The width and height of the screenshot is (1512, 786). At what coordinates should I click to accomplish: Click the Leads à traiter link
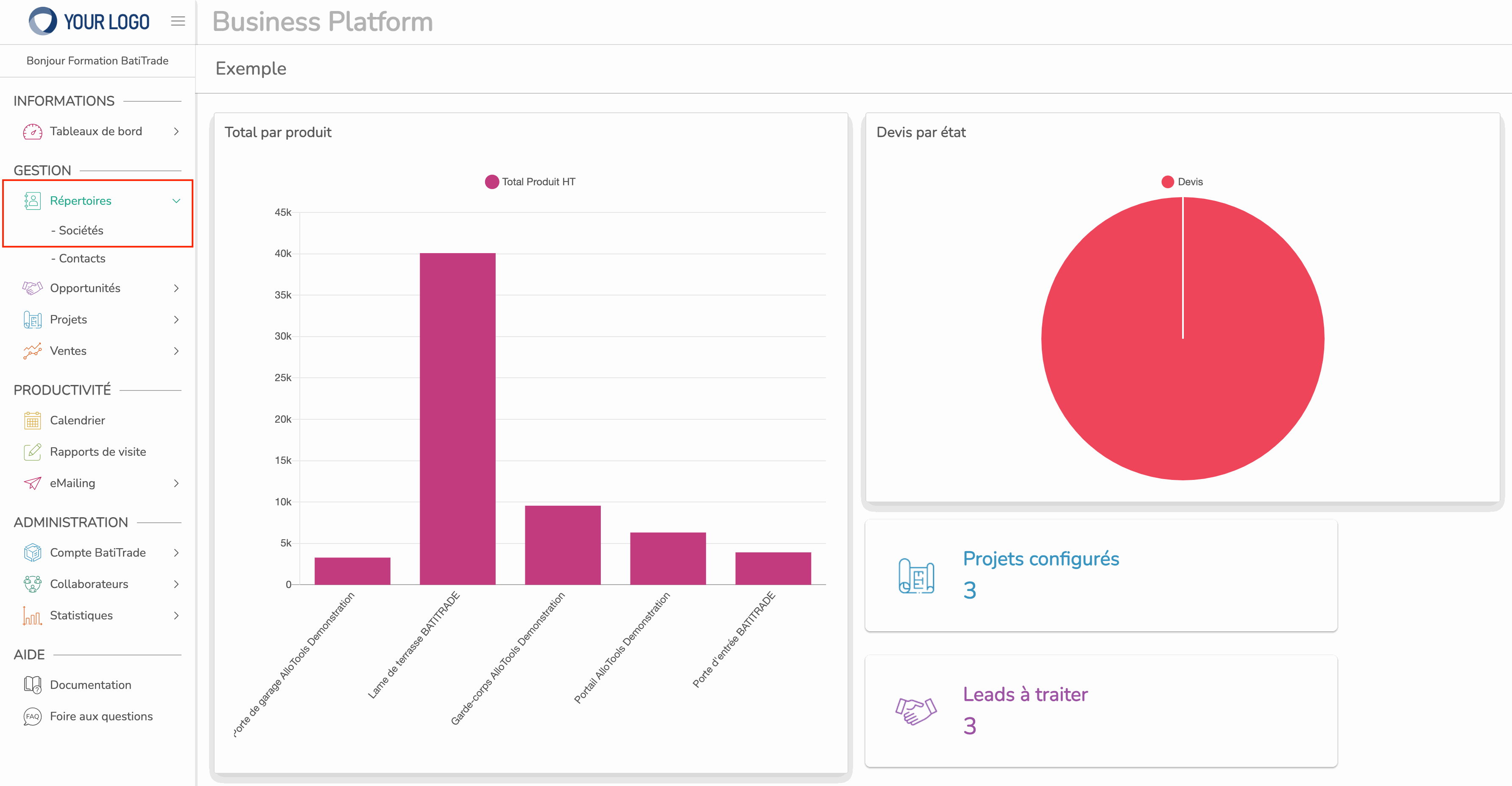1025,694
